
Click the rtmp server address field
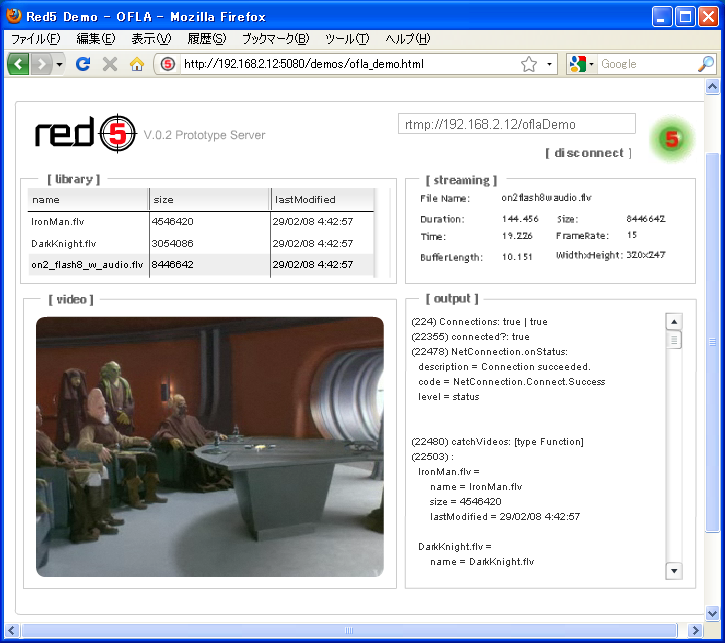coord(516,124)
